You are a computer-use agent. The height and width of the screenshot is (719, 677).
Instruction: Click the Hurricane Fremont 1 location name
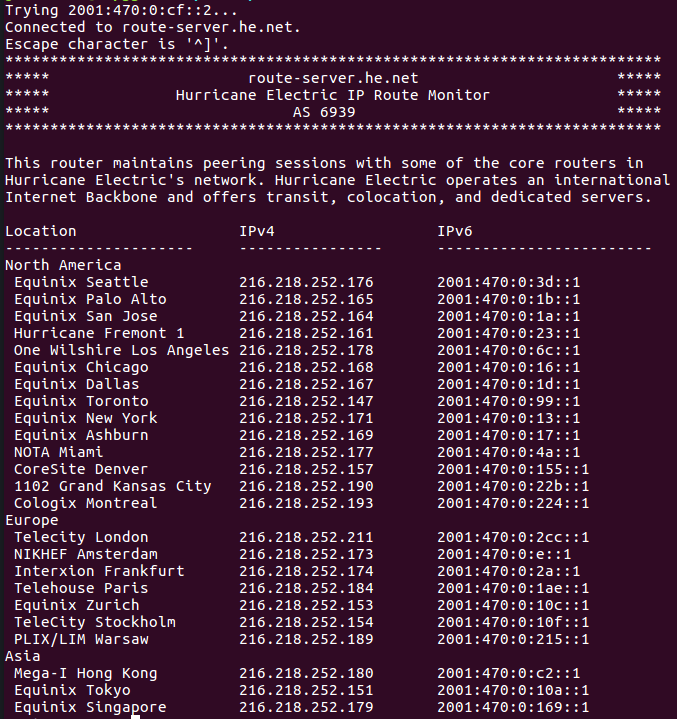99,333
